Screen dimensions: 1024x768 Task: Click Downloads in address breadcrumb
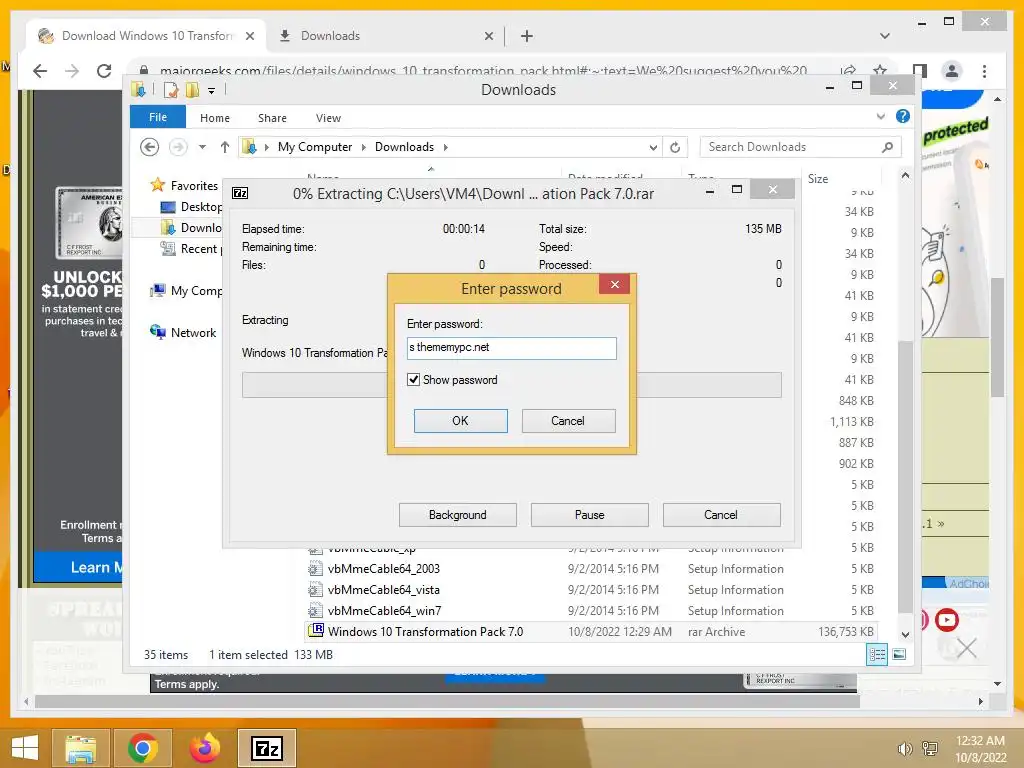point(404,147)
